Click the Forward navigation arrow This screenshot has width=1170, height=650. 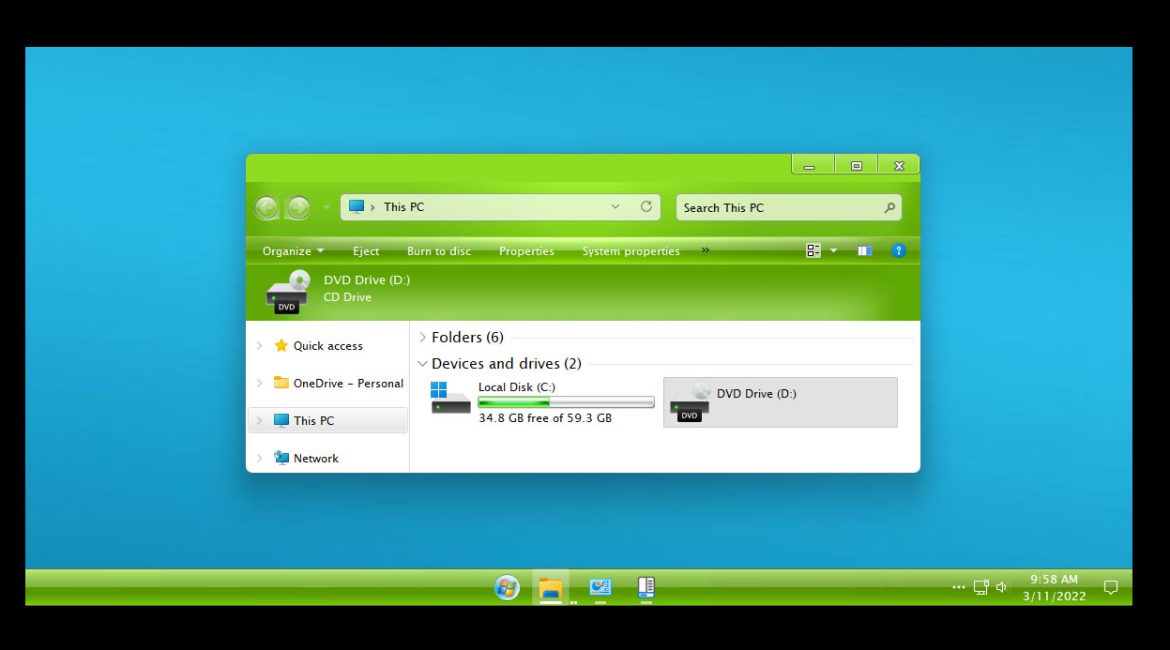(x=298, y=208)
